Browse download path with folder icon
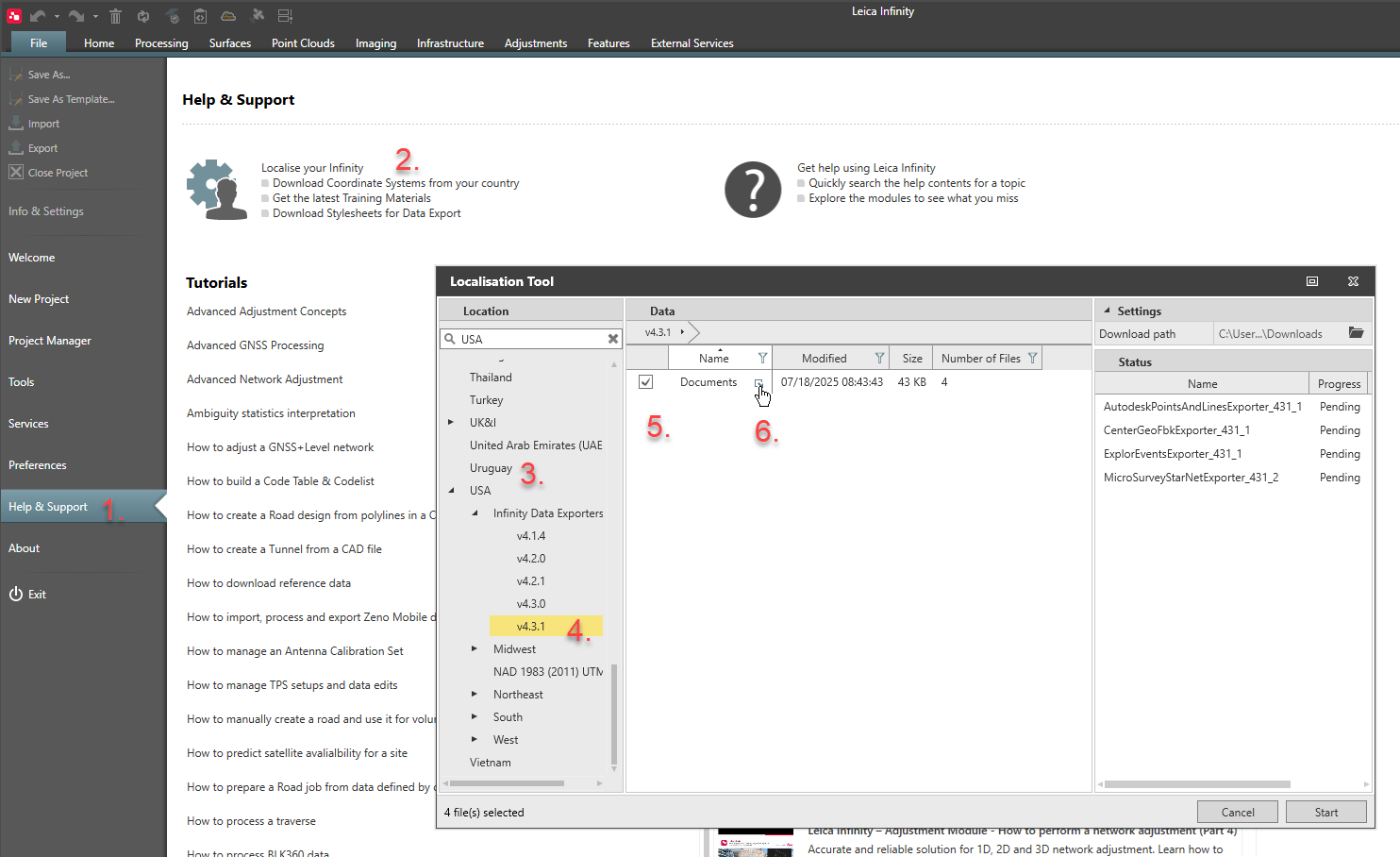 (x=1356, y=333)
